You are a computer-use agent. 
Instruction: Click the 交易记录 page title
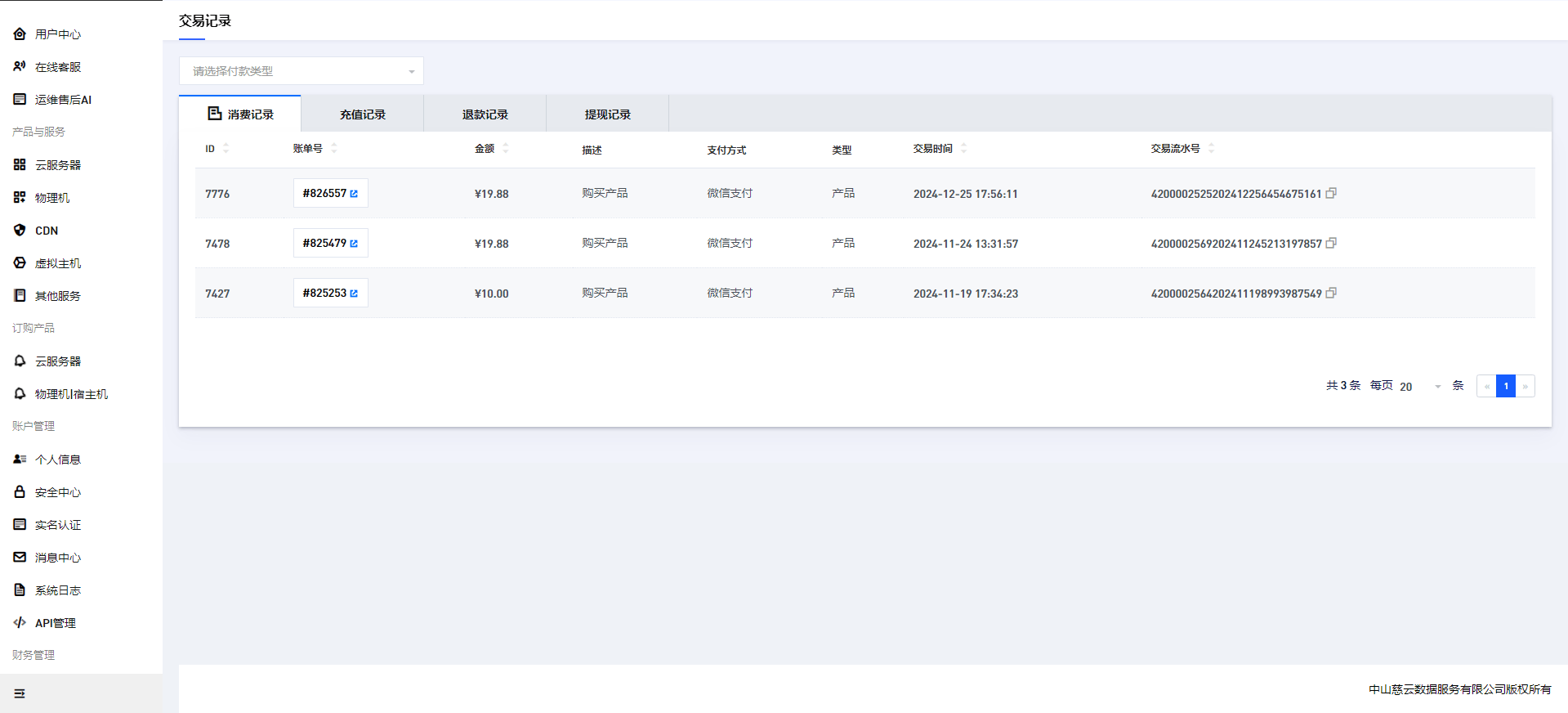[x=205, y=20]
